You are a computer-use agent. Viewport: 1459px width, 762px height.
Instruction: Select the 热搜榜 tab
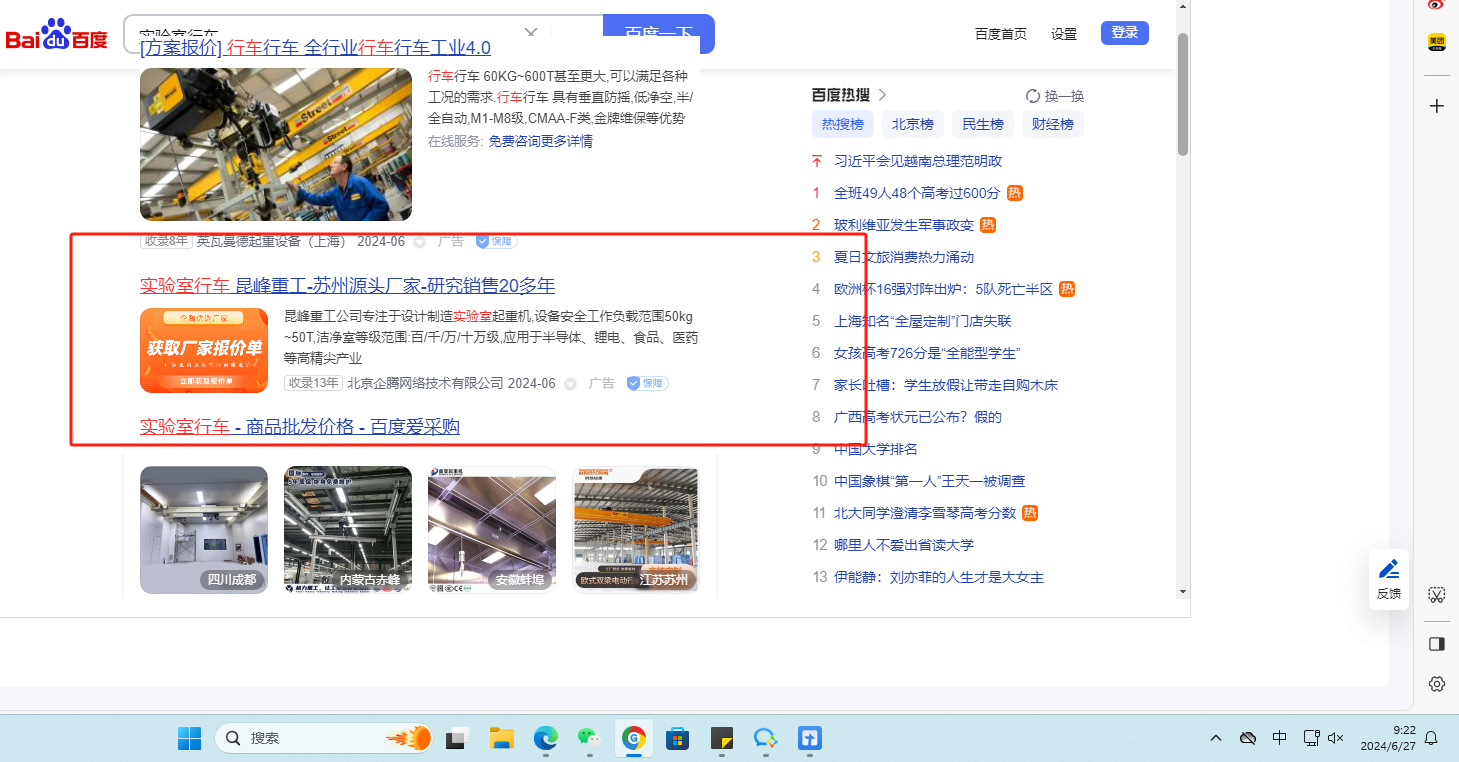click(x=843, y=124)
